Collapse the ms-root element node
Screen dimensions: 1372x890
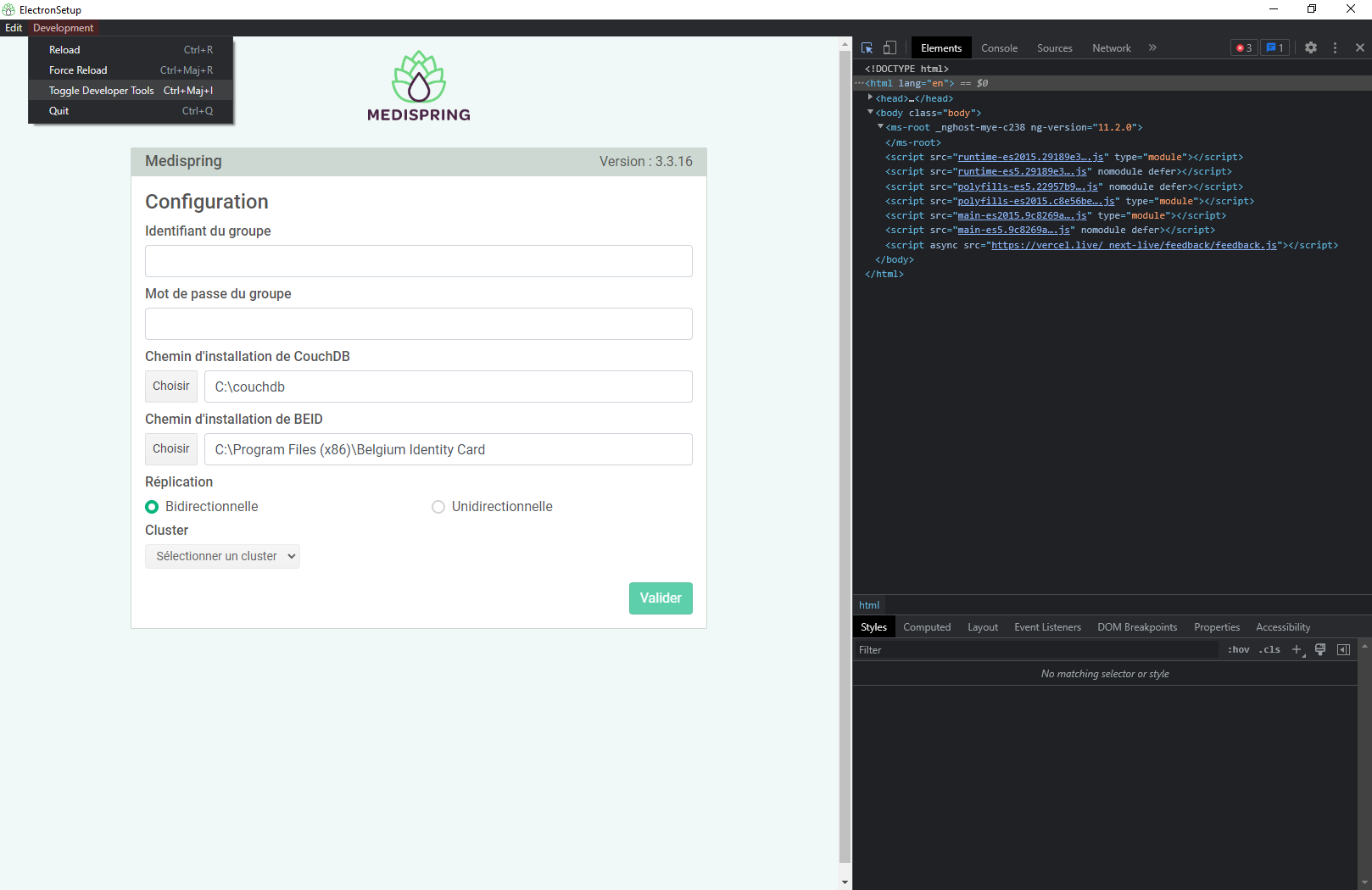tap(880, 126)
